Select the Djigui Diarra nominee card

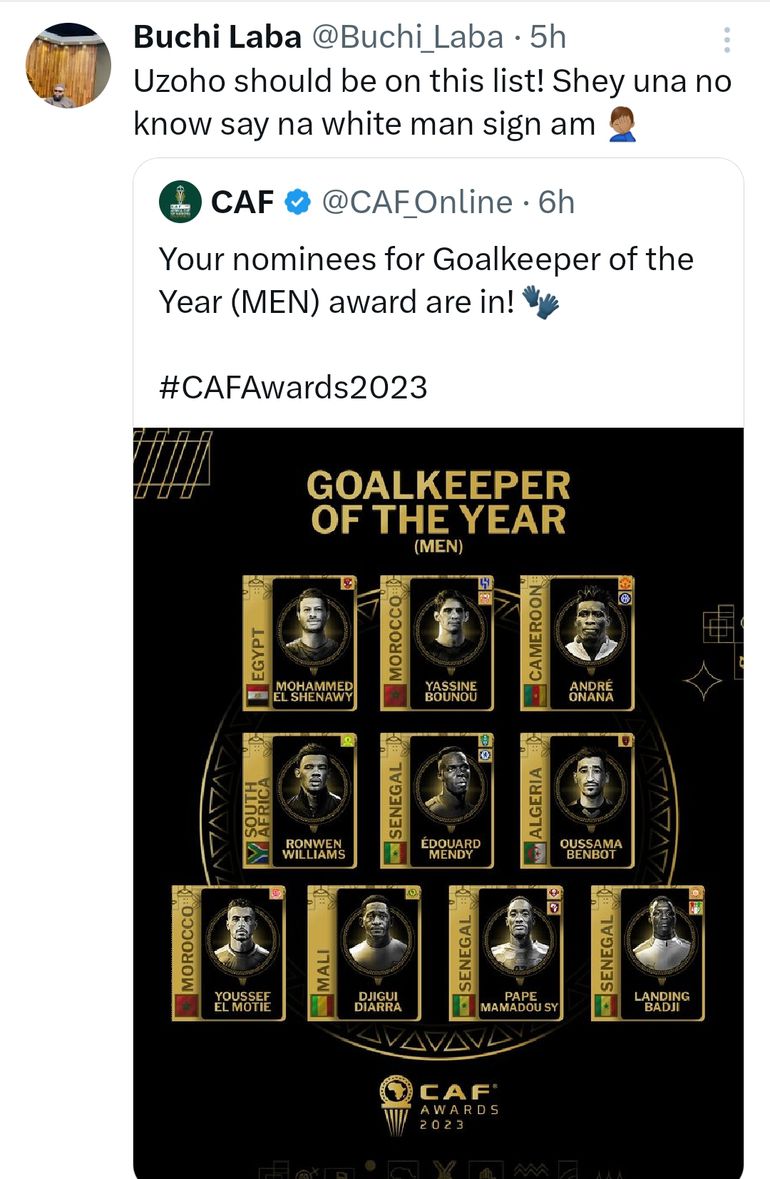pyautogui.click(x=366, y=953)
